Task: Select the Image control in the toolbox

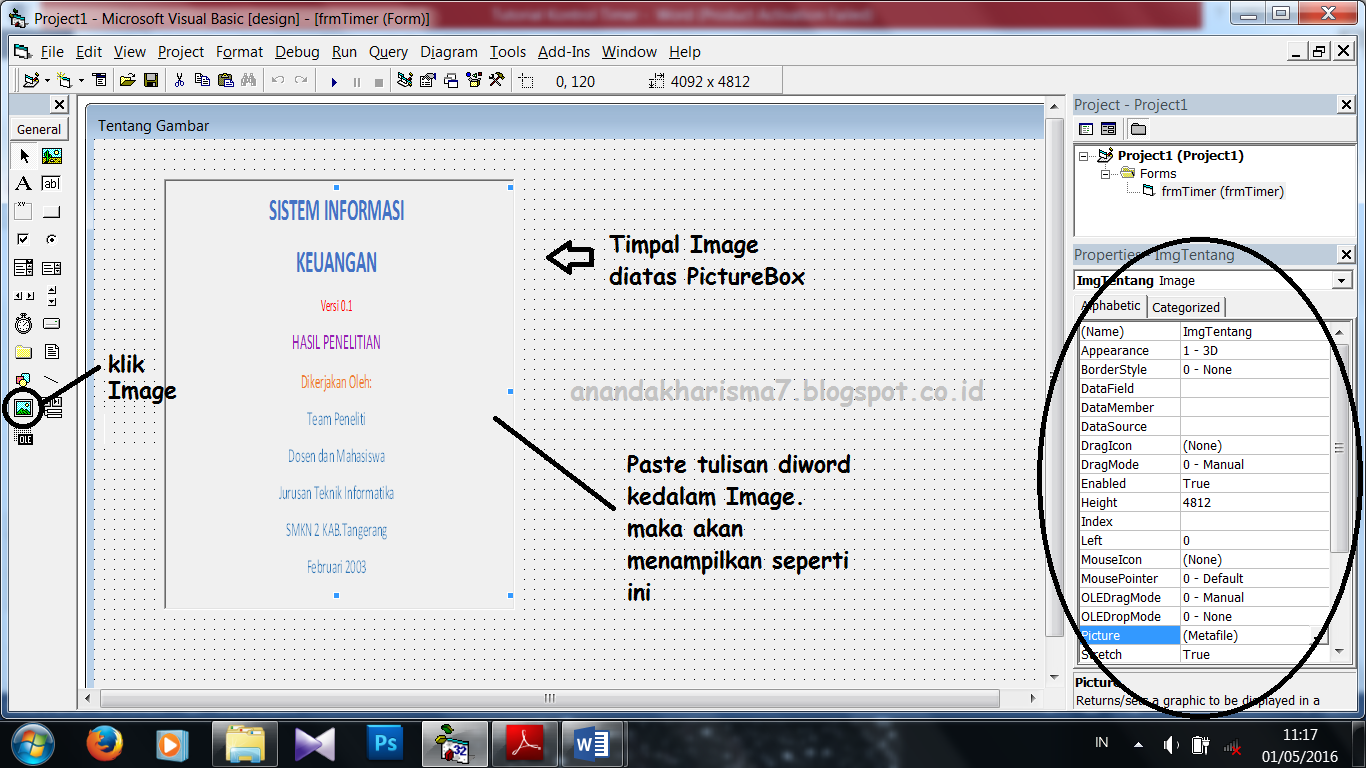Action: (x=22, y=407)
